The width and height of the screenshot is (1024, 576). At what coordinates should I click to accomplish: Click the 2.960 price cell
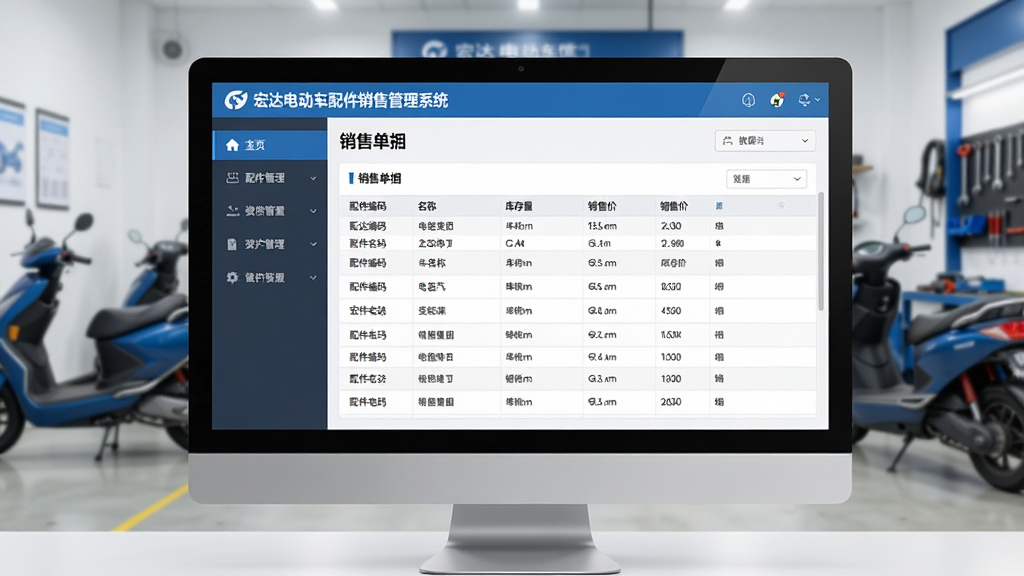(673, 243)
